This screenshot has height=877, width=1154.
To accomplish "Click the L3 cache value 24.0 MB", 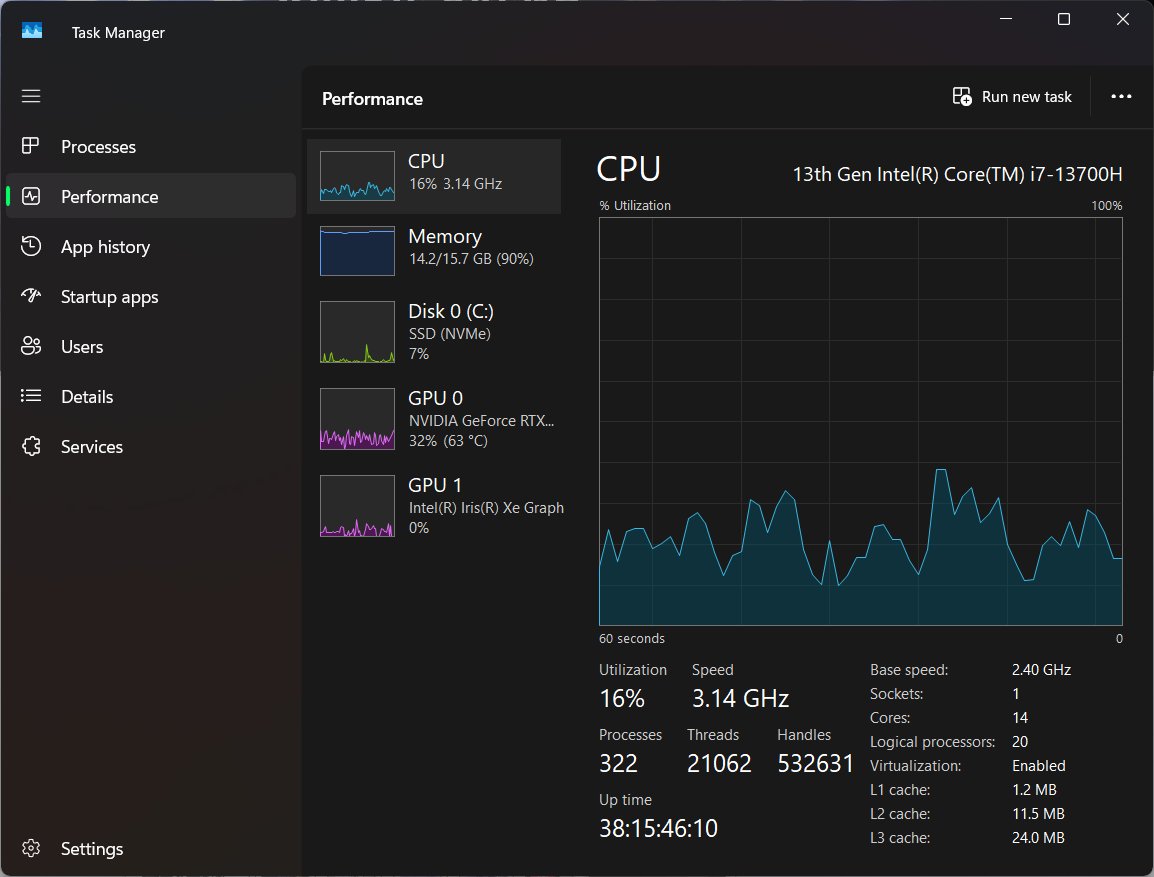I will point(1038,837).
